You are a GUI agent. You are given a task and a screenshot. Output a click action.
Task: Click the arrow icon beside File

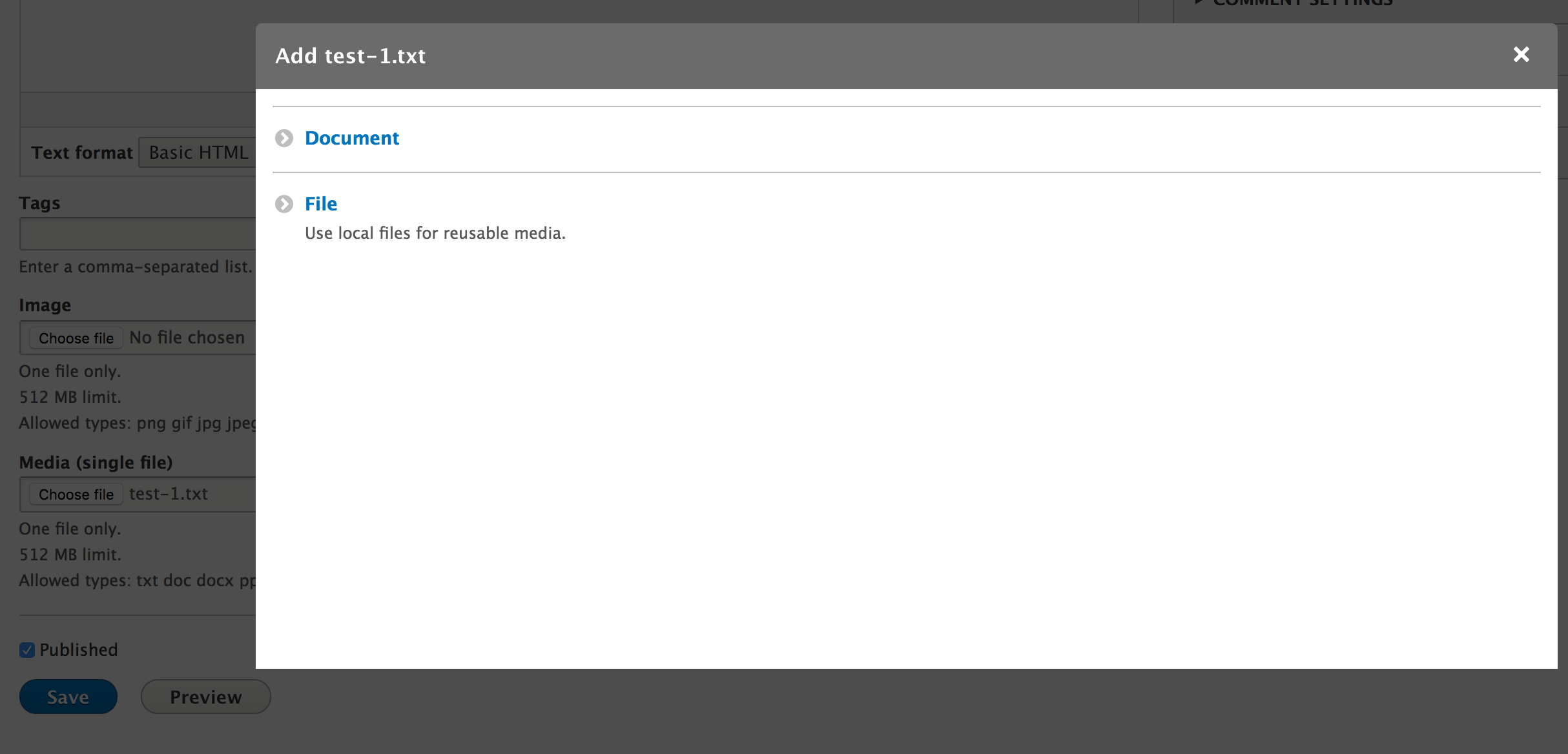point(284,204)
